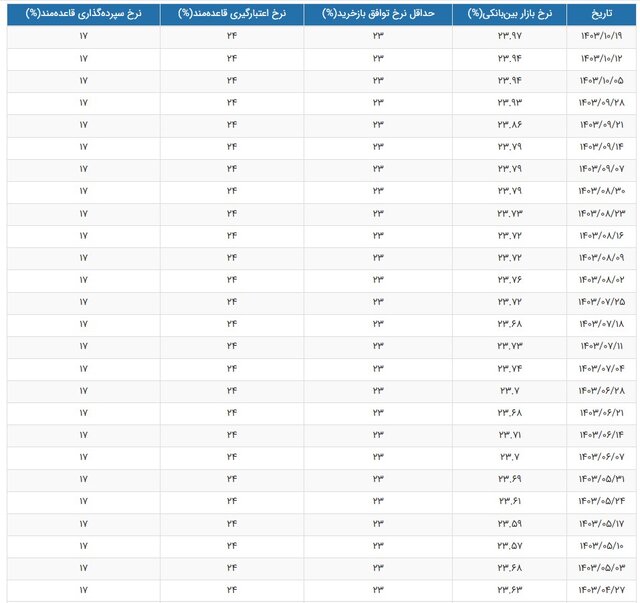Click deposit rate cell in ۱۴۰۳/۰۵/۰۳ row
This screenshot has width=640, height=603.
[83, 566]
